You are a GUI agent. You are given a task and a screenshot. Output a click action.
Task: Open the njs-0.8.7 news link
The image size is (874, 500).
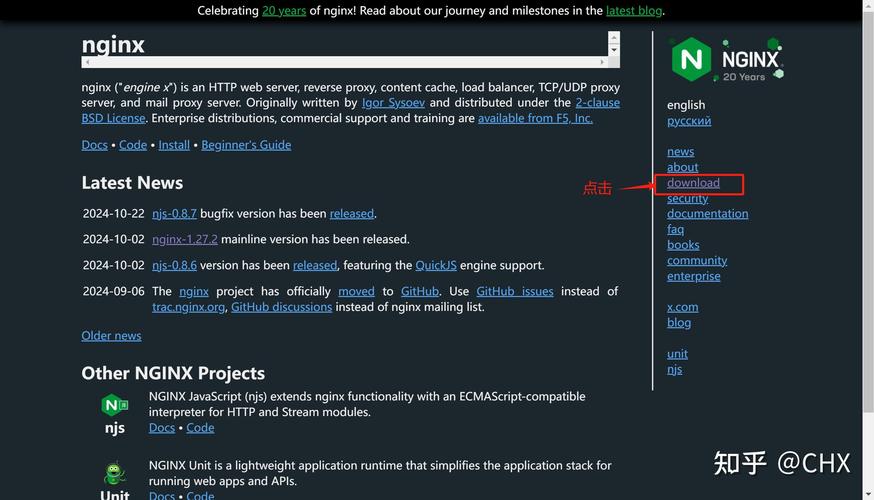[x=174, y=213]
